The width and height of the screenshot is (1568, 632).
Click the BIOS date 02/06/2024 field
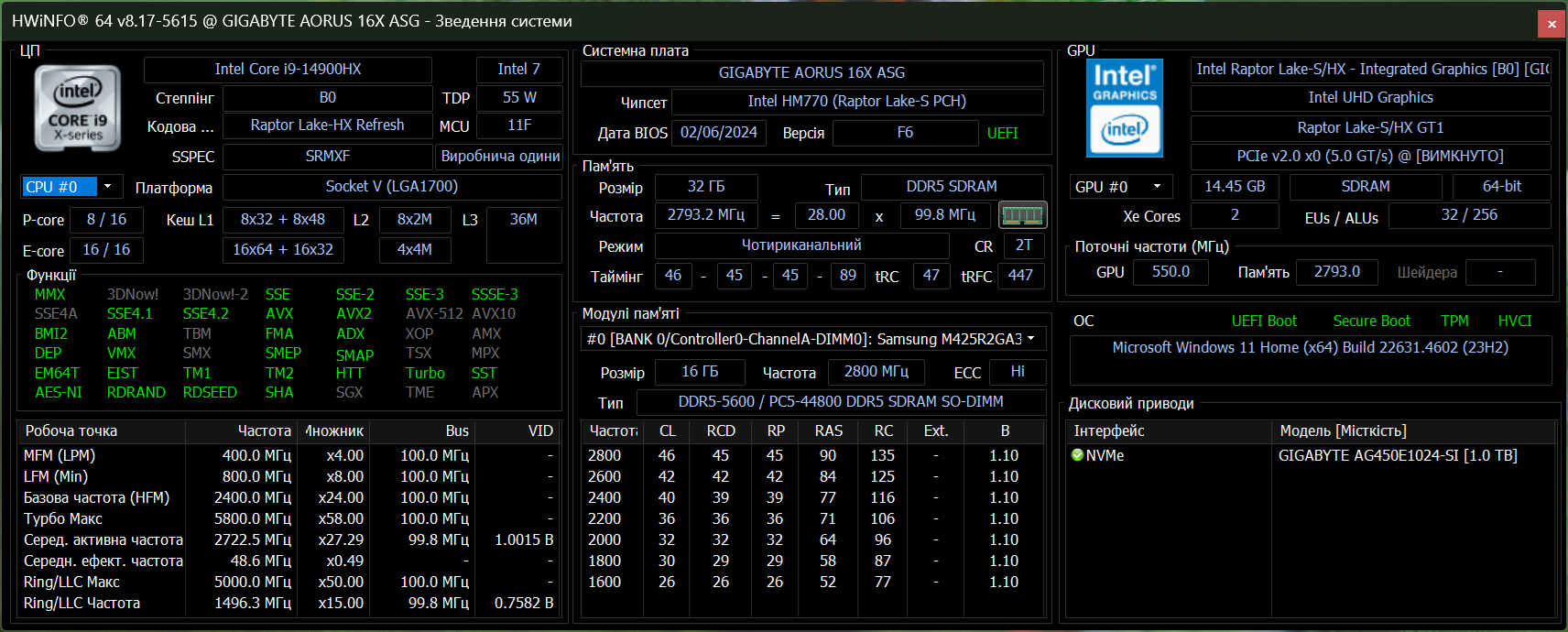click(x=719, y=133)
